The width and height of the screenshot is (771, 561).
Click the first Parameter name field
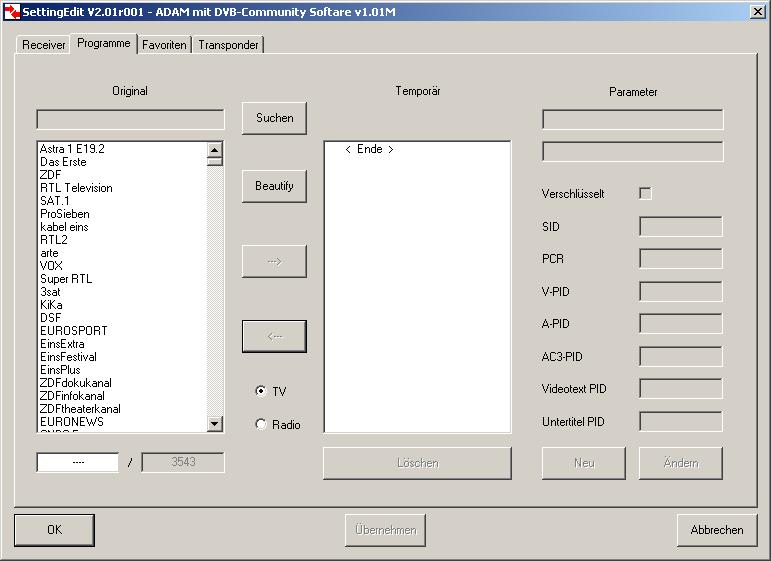(x=633, y=119)
